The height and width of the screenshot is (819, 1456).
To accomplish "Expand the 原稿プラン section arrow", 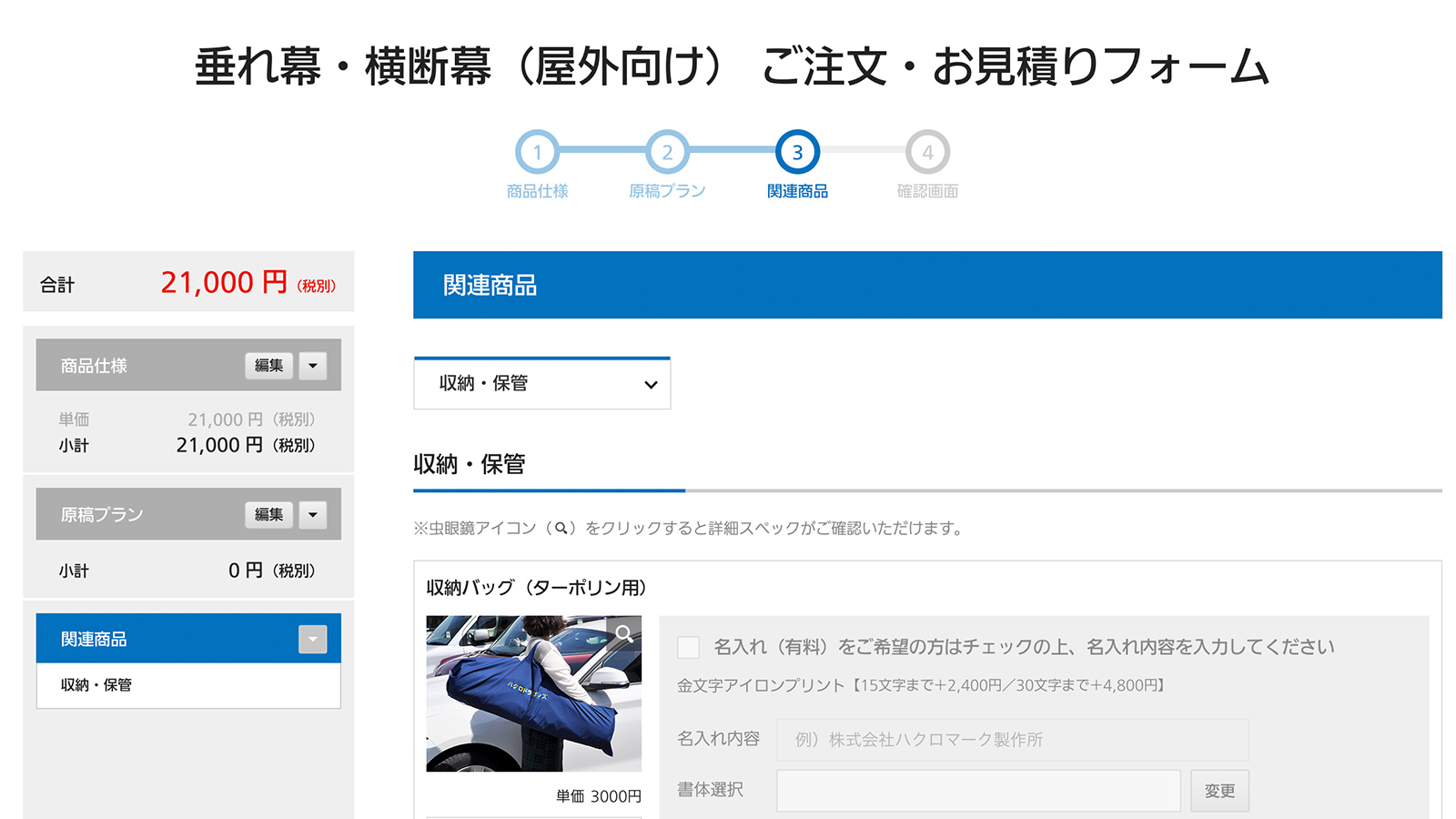I will 312,515.
